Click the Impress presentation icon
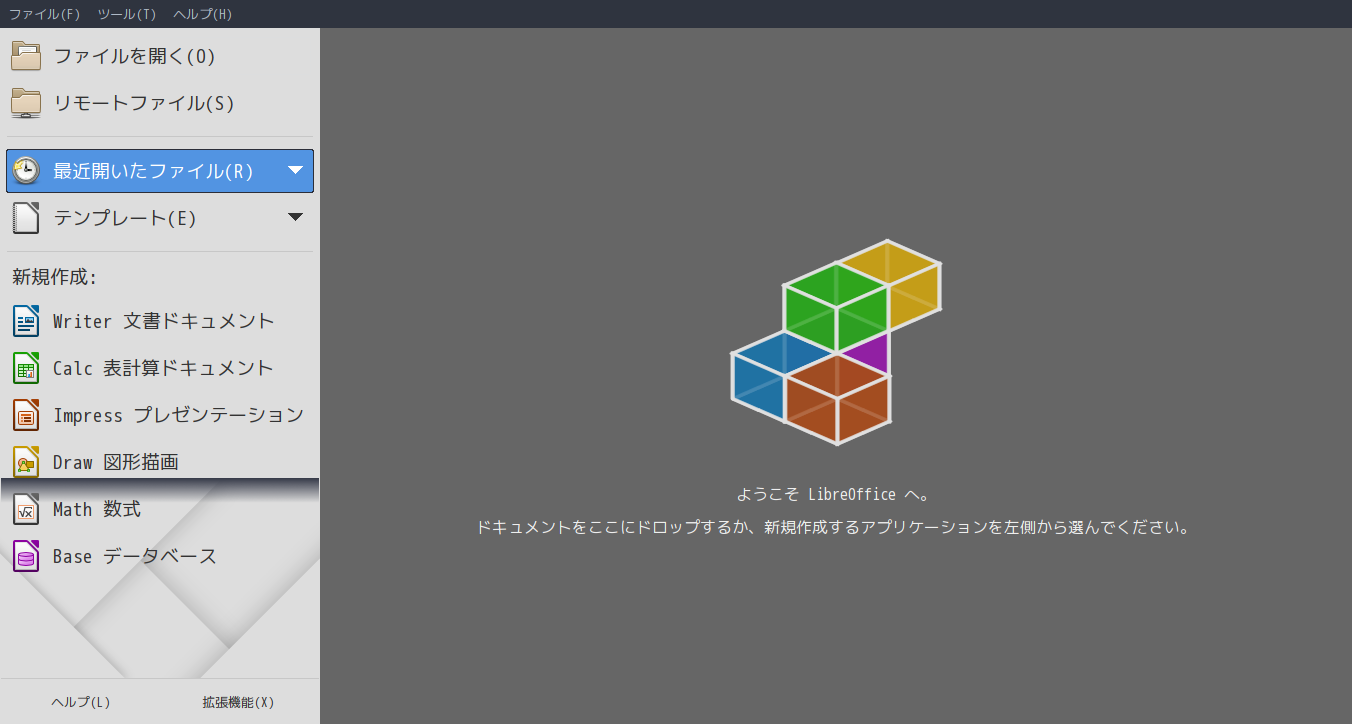The image size is (1352, 724). pos(26,415)
